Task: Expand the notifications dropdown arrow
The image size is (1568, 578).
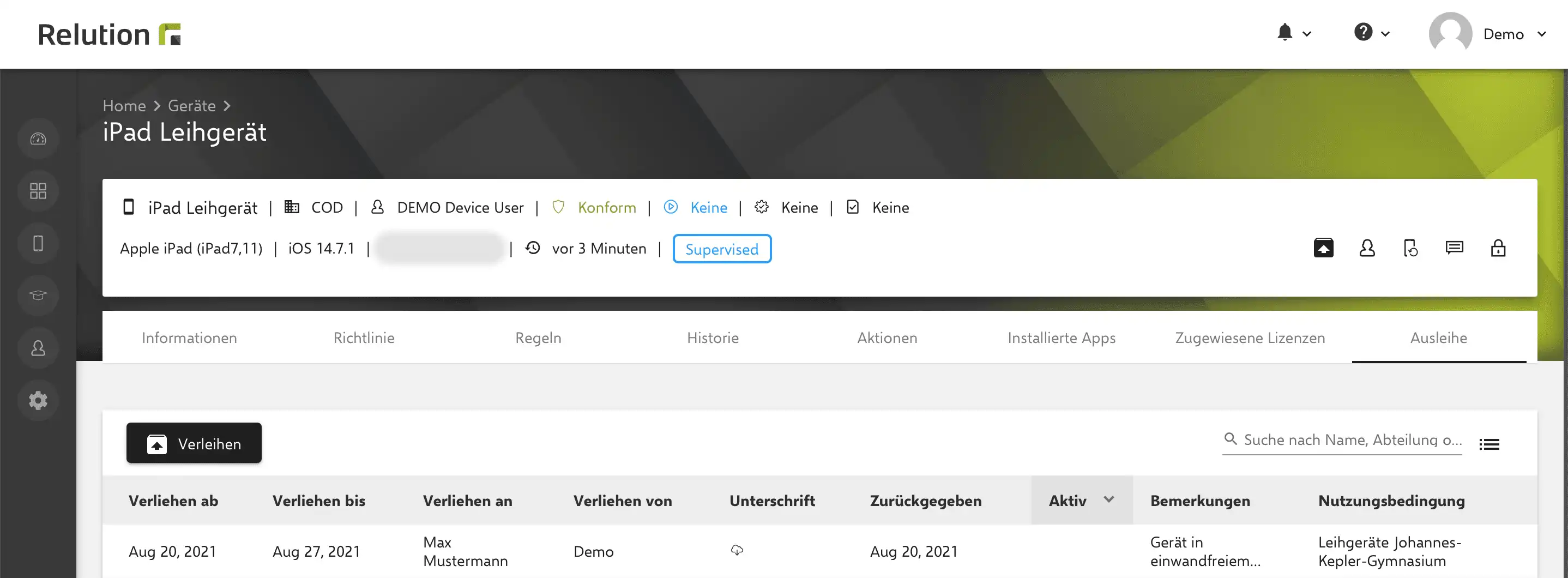Action: click(x=1307, y=34)
